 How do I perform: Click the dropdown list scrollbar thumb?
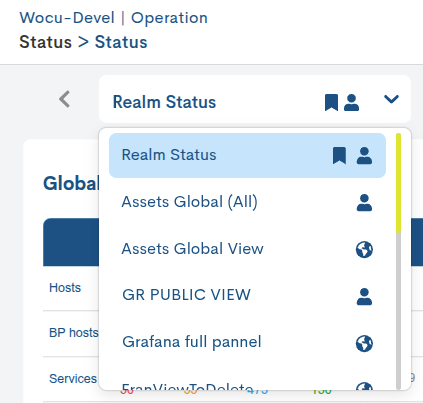(x=398, y=183)
